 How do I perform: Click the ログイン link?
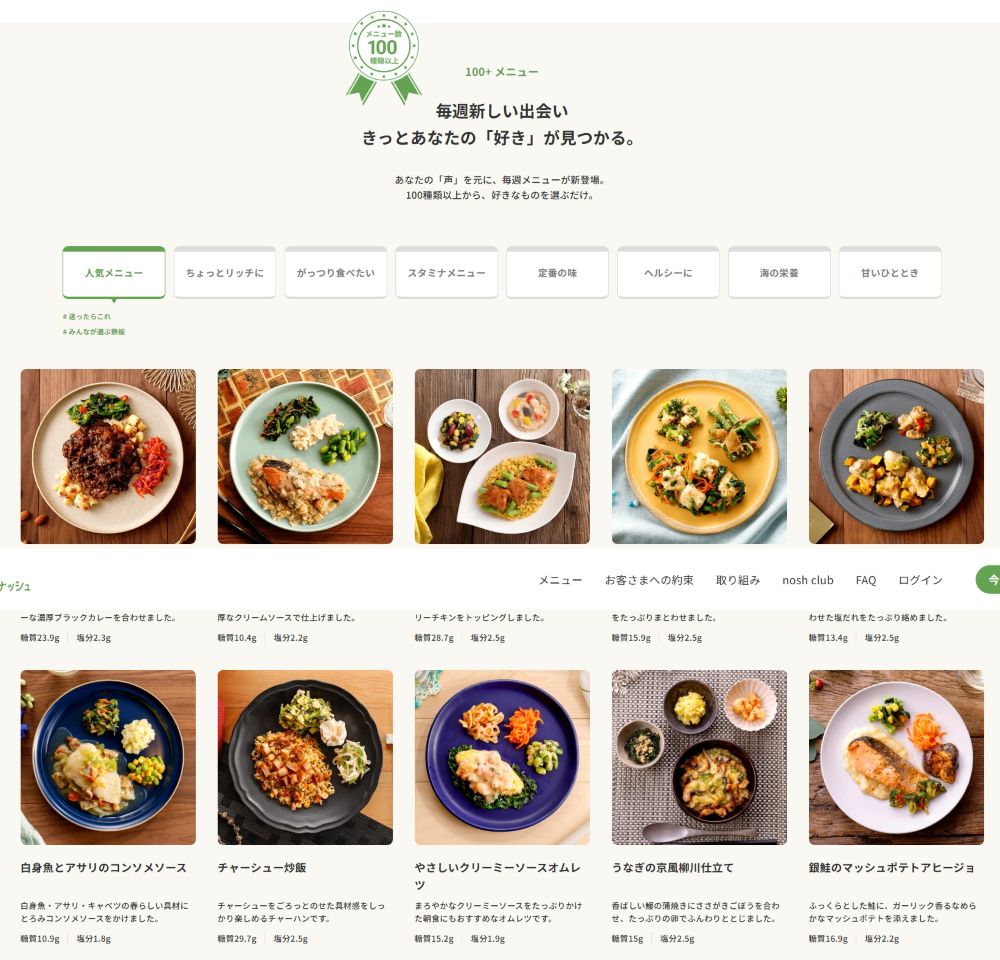[x=920, y=580]
